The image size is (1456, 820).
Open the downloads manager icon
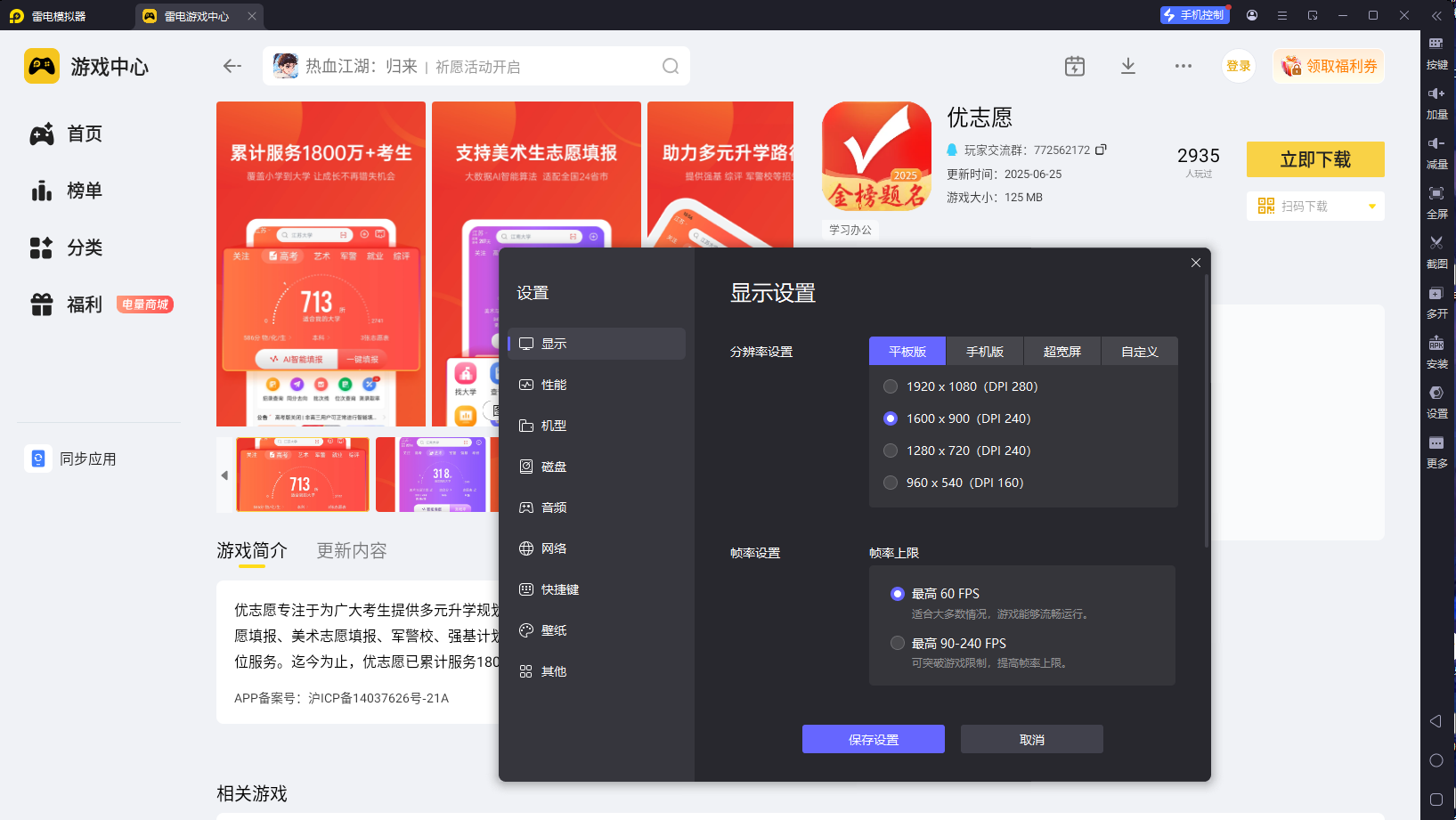coord(1128,66)
